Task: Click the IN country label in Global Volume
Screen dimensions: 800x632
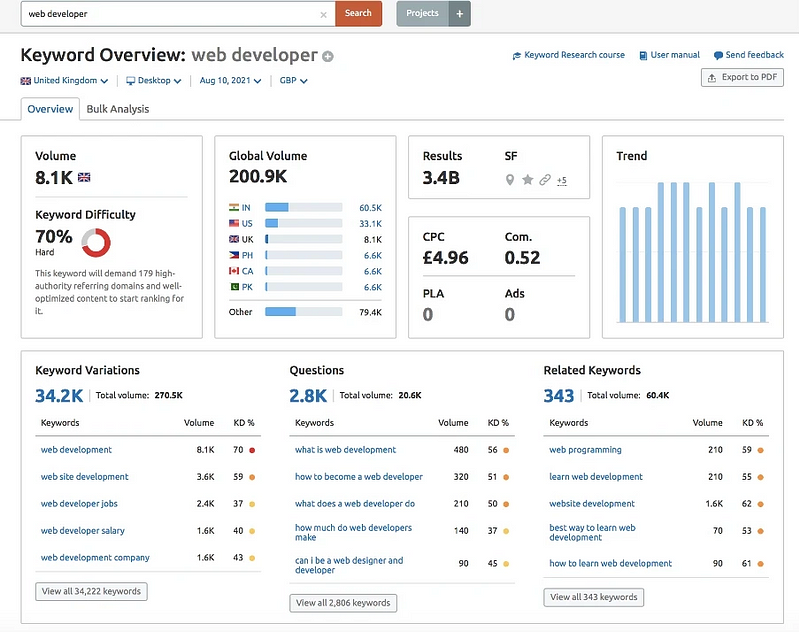Action: [246, 208]
